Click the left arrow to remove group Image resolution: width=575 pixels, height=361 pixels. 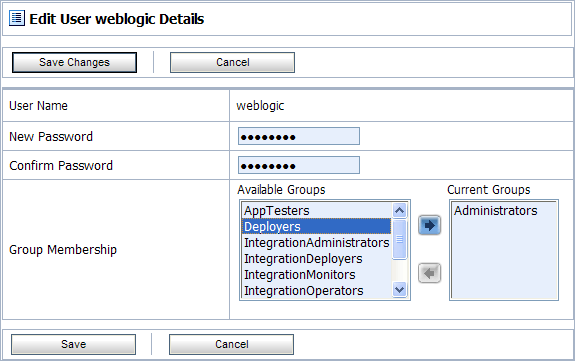[429, 273]
